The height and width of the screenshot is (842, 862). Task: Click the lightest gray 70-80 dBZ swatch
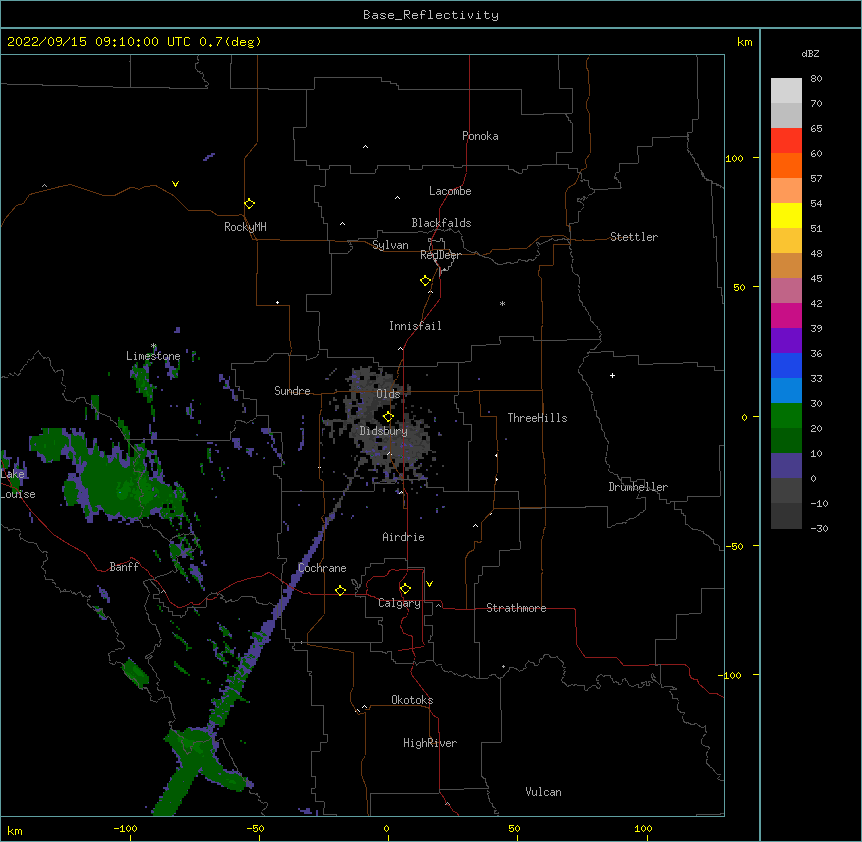pos(786,91)
